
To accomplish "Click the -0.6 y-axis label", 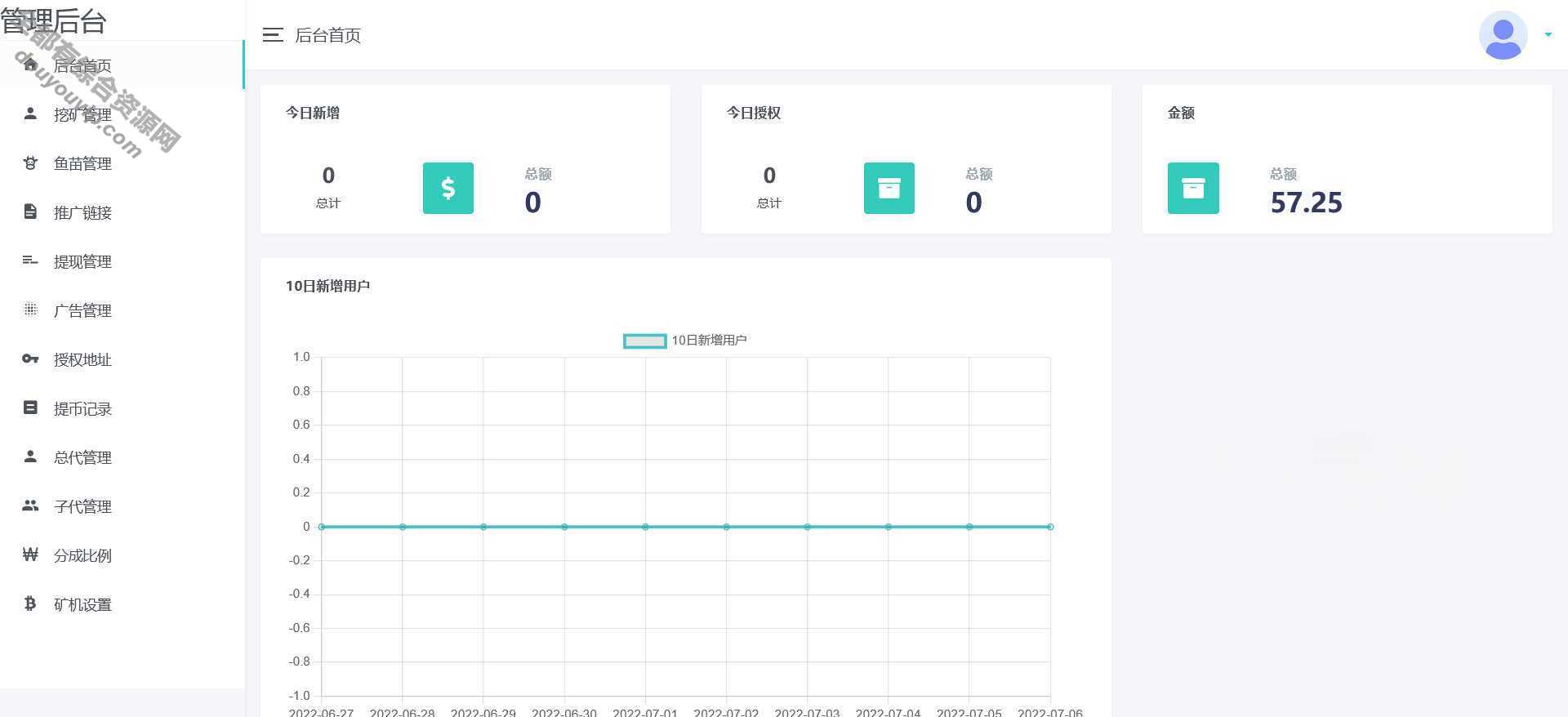I will click(300, 628).
